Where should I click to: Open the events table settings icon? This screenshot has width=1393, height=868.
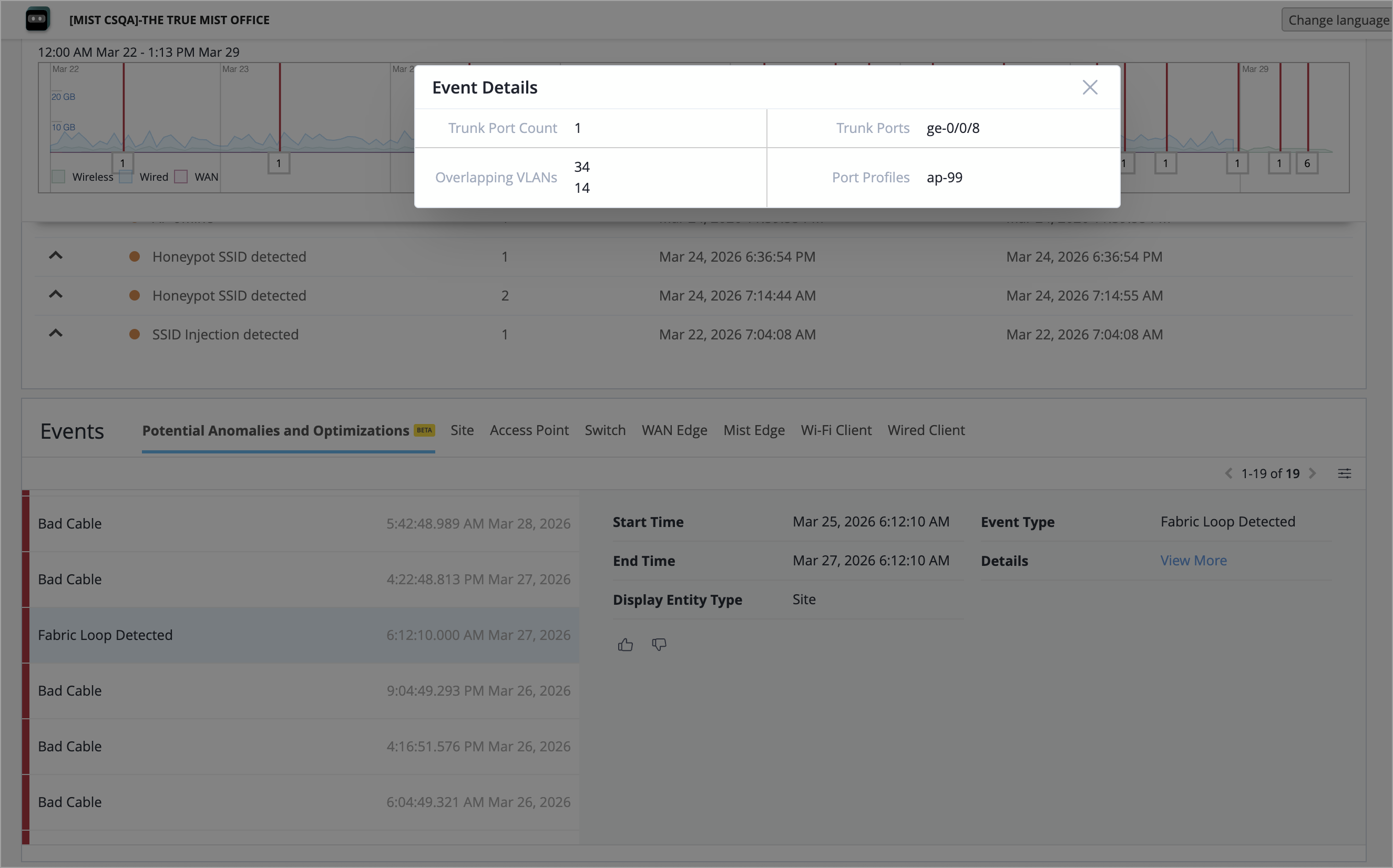point(1344,473)
